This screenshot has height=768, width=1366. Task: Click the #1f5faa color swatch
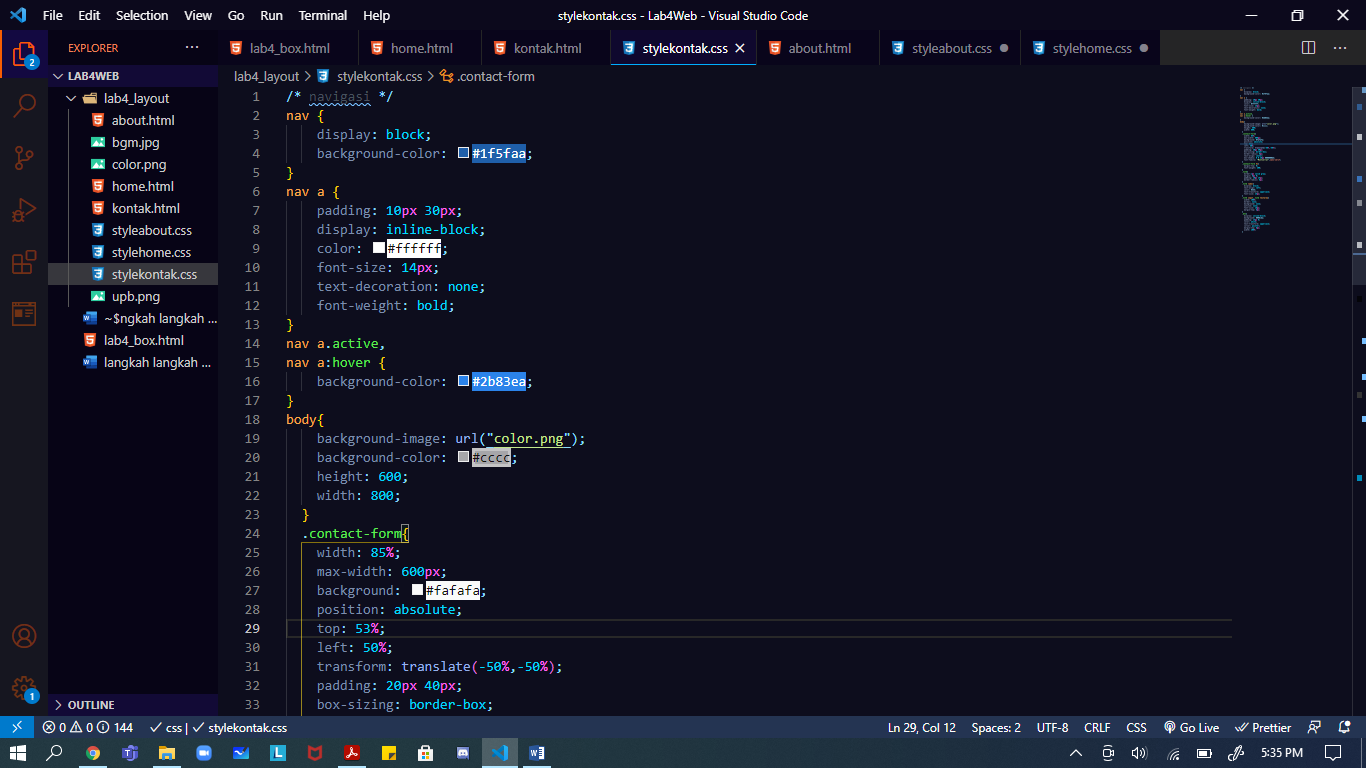[462, 152]
